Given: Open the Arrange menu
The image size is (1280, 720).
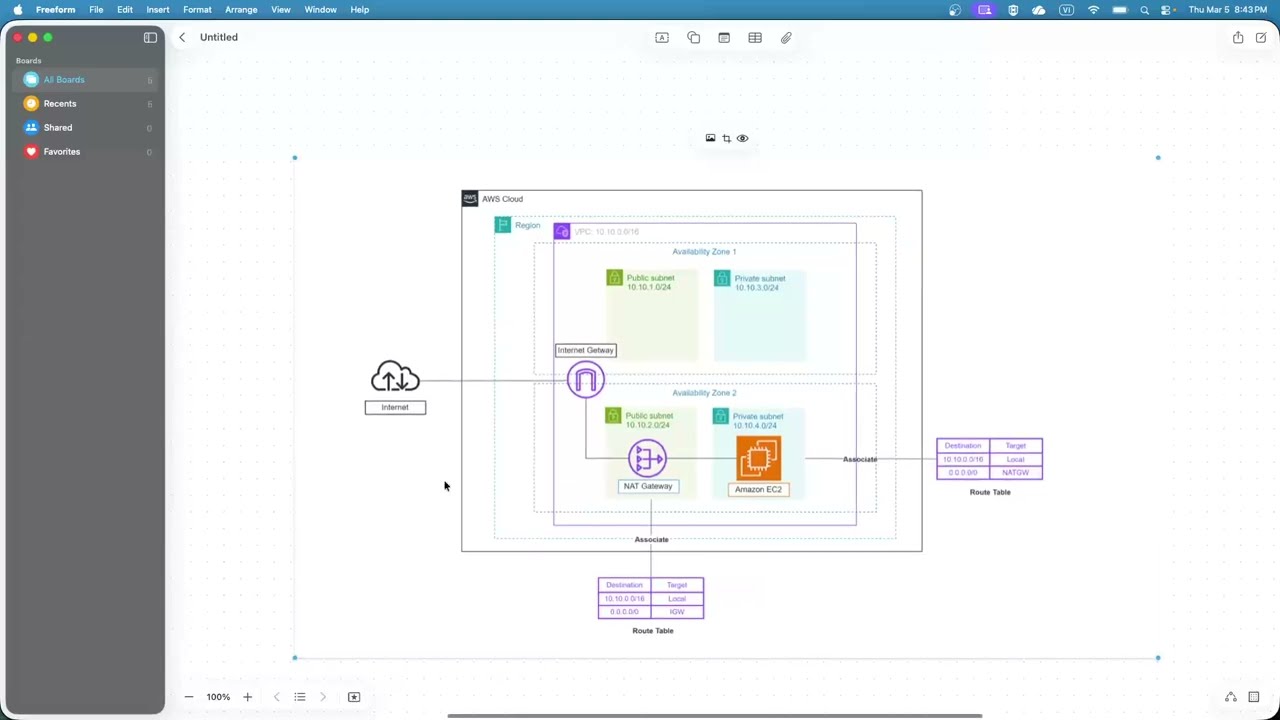Looking at the screenshot, I should [x=241, y=10].
